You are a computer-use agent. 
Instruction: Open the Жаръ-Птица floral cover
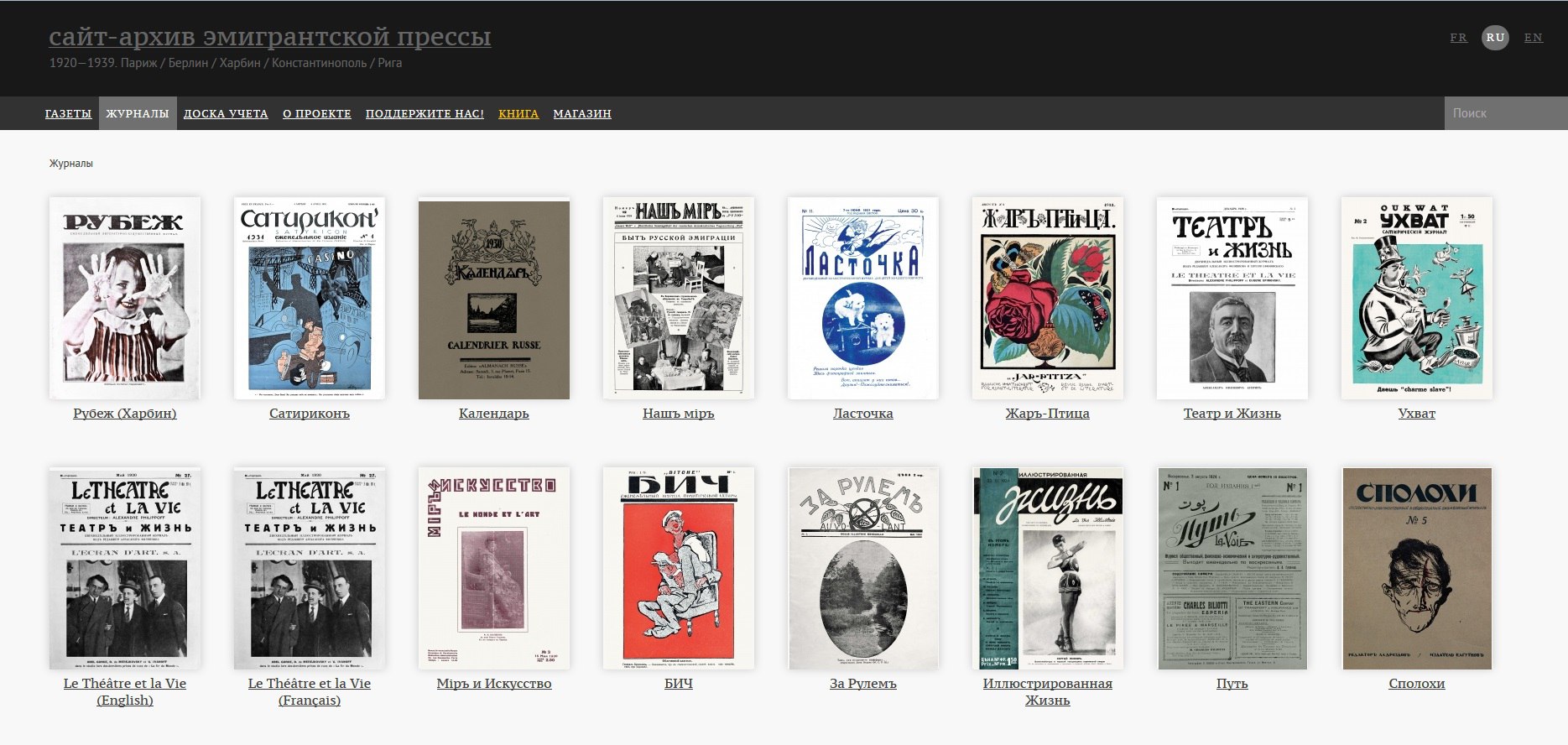pos(1047,298)
